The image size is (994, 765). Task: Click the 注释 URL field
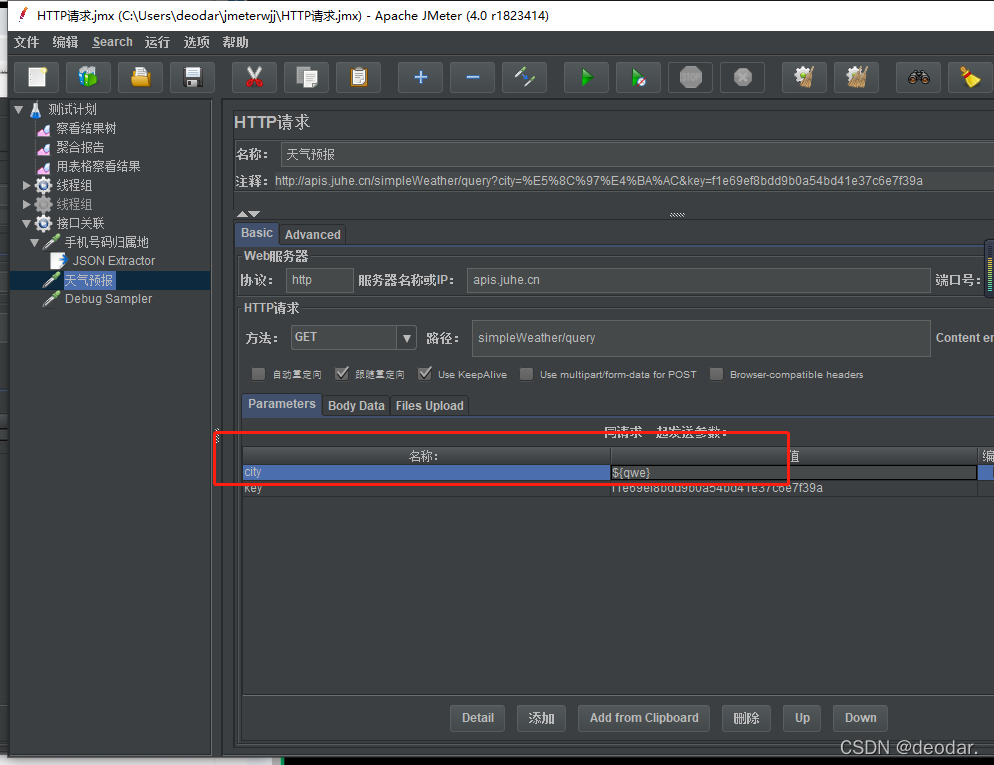634,181
